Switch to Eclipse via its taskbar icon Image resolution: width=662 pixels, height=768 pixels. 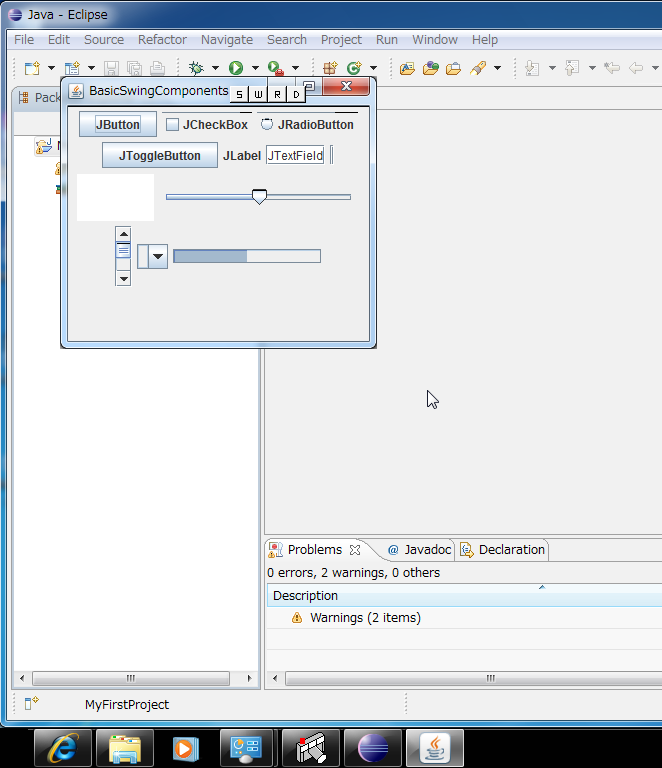pyautogui.click(x=373, y=748)
